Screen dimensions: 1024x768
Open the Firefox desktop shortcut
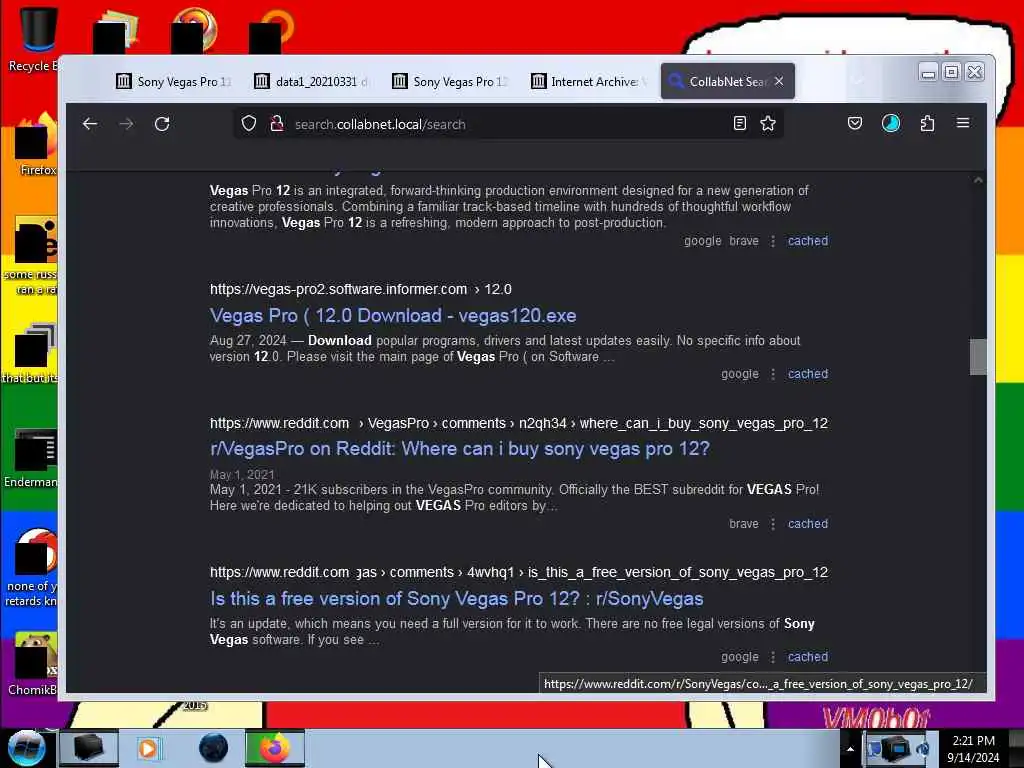[36, 145]
